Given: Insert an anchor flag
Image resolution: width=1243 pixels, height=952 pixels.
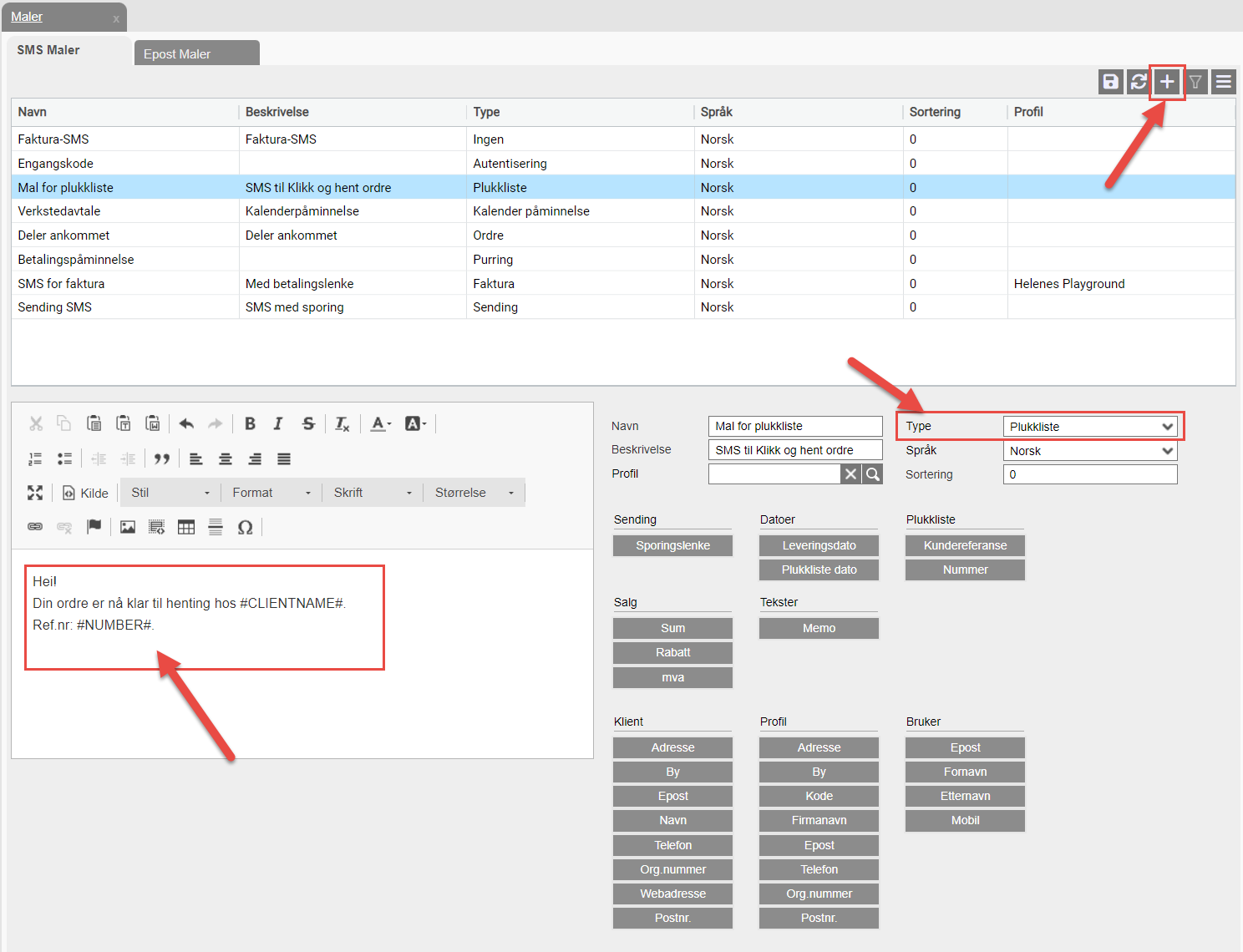Looking at the screenshot, I should 94,527.
